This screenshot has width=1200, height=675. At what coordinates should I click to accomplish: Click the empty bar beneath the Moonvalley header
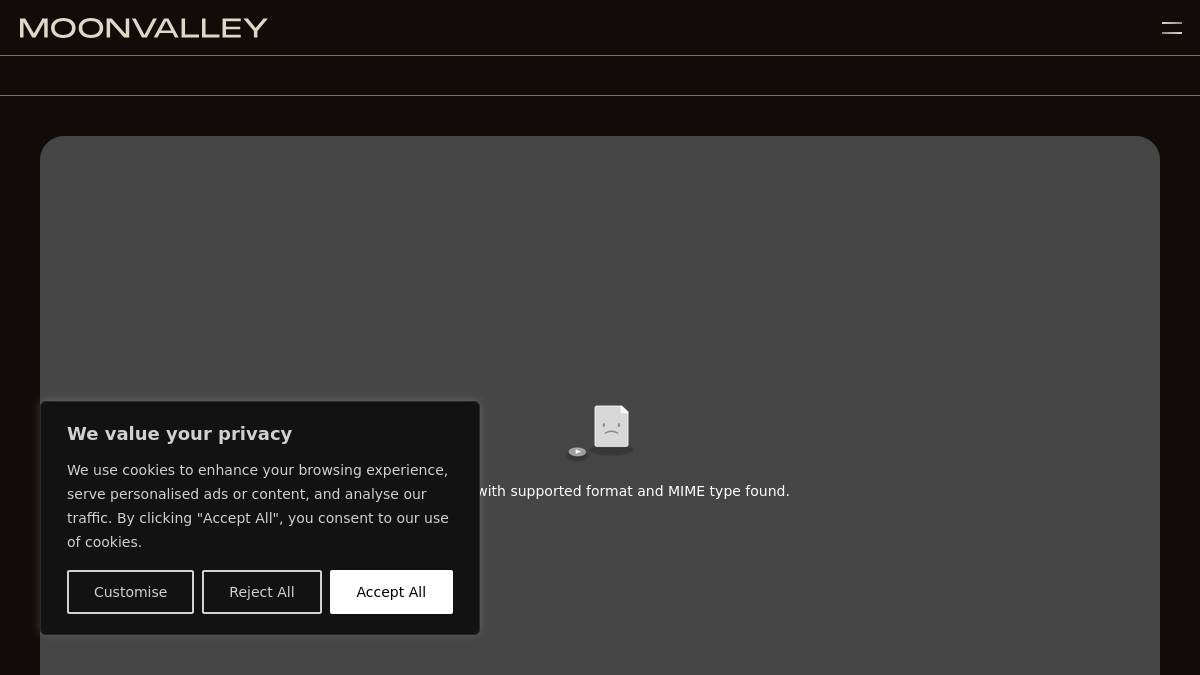(x=600, y=76)
